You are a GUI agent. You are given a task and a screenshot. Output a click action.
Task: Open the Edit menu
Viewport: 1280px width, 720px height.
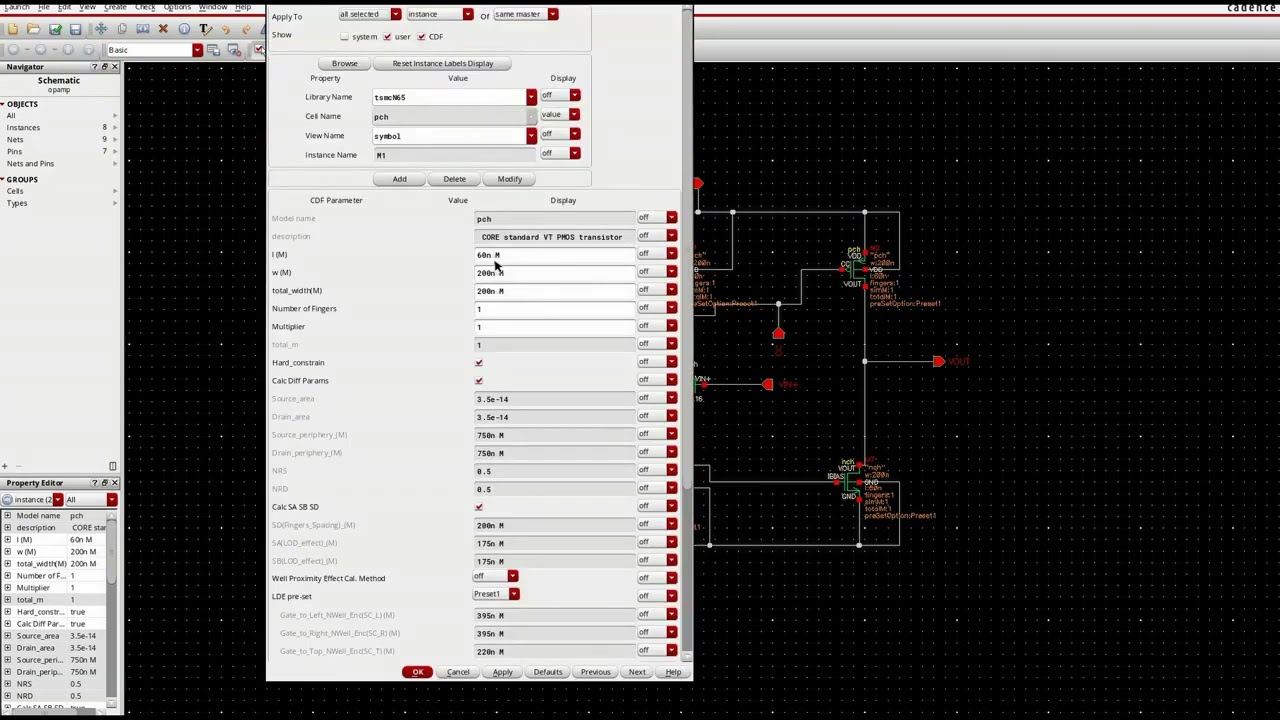tap(64, 7)
